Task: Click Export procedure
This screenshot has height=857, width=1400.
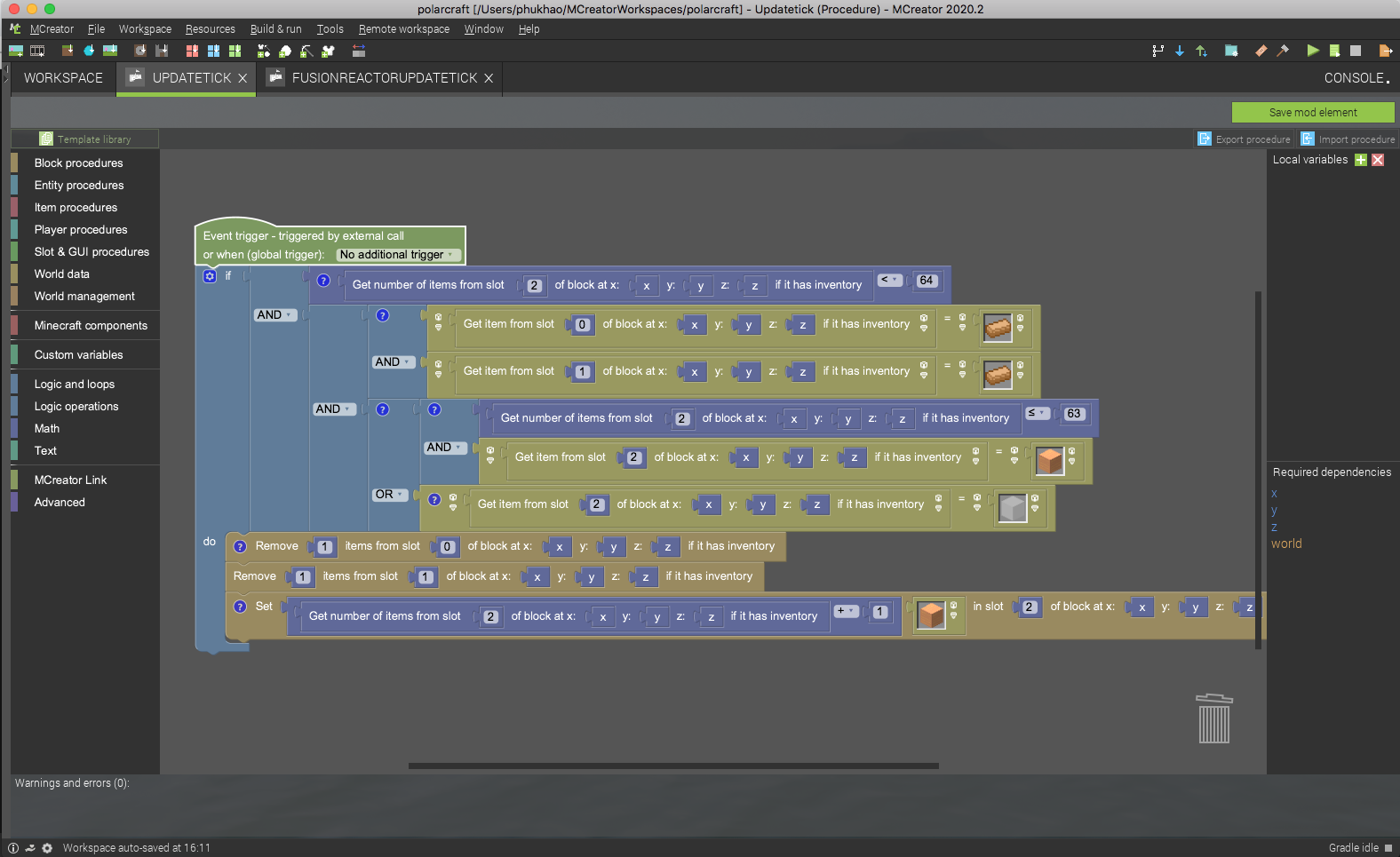Action: click(x=1245, y=139)
